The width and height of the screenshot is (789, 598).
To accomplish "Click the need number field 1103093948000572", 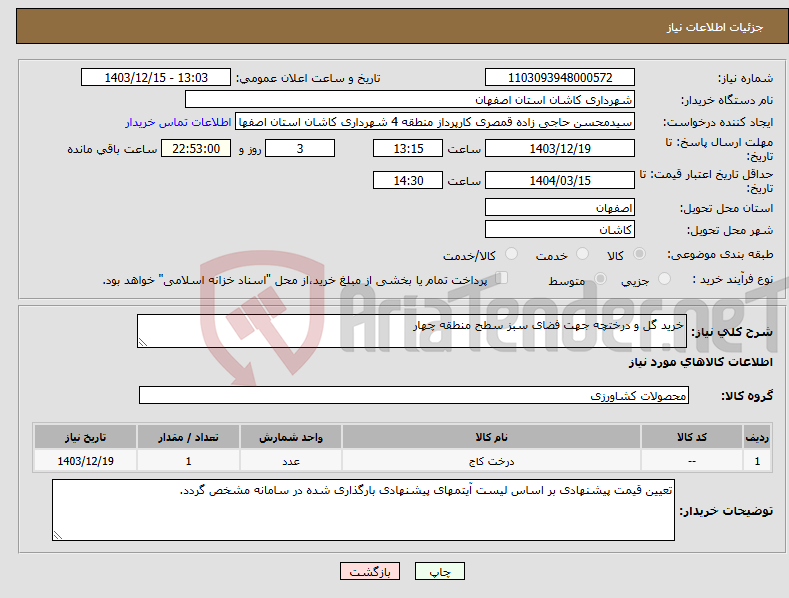I will pyautogui.click(x=560, y=78).
